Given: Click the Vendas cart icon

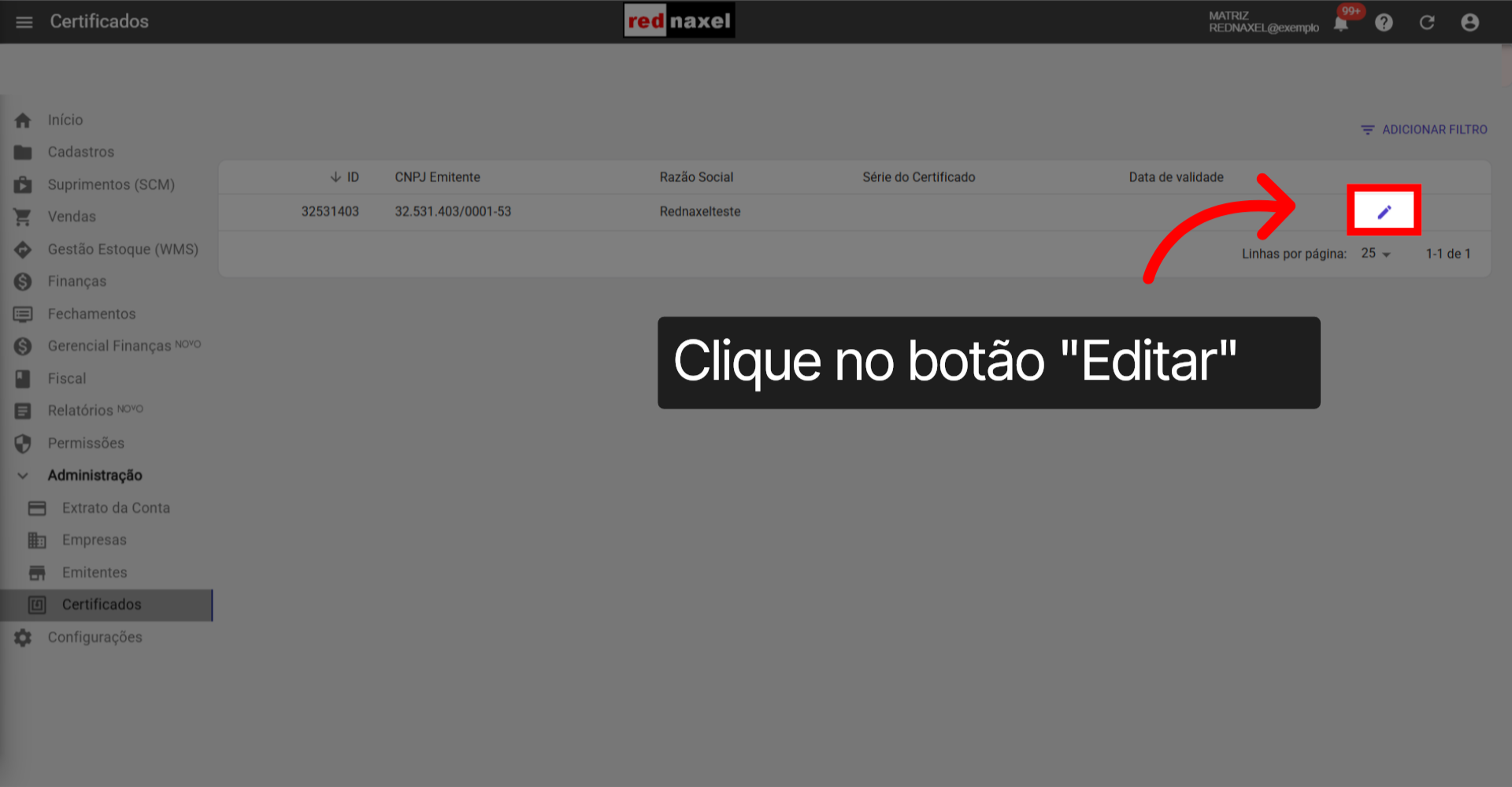Looking at the screenshot, I should pyautogui.click(x=22, y=217).
